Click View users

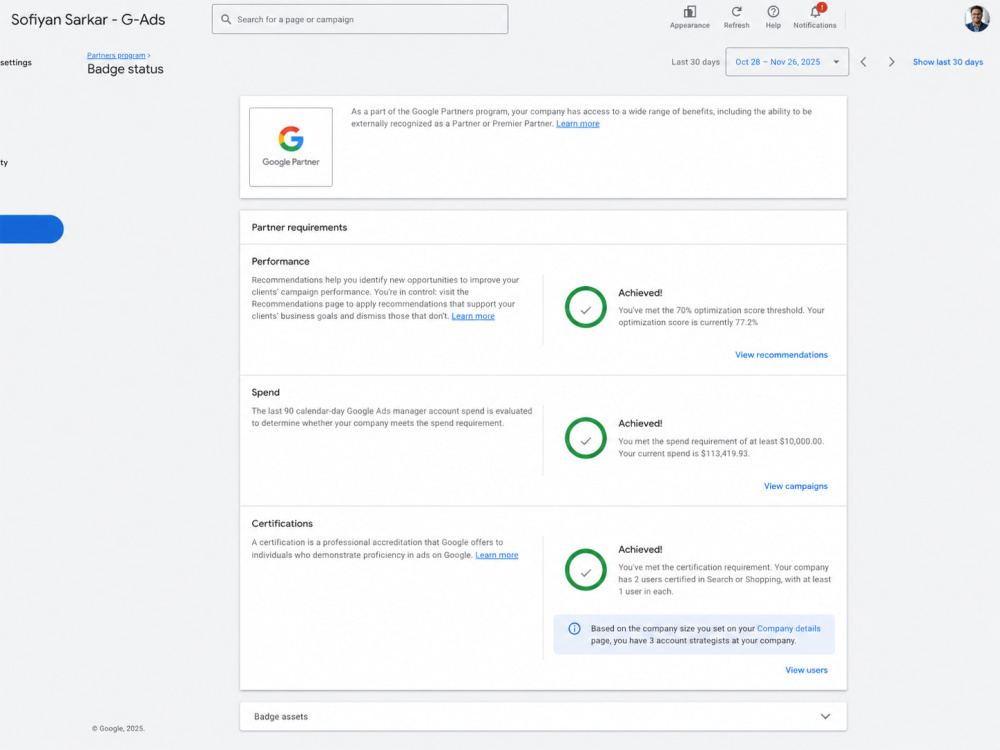tap(806, 670)
